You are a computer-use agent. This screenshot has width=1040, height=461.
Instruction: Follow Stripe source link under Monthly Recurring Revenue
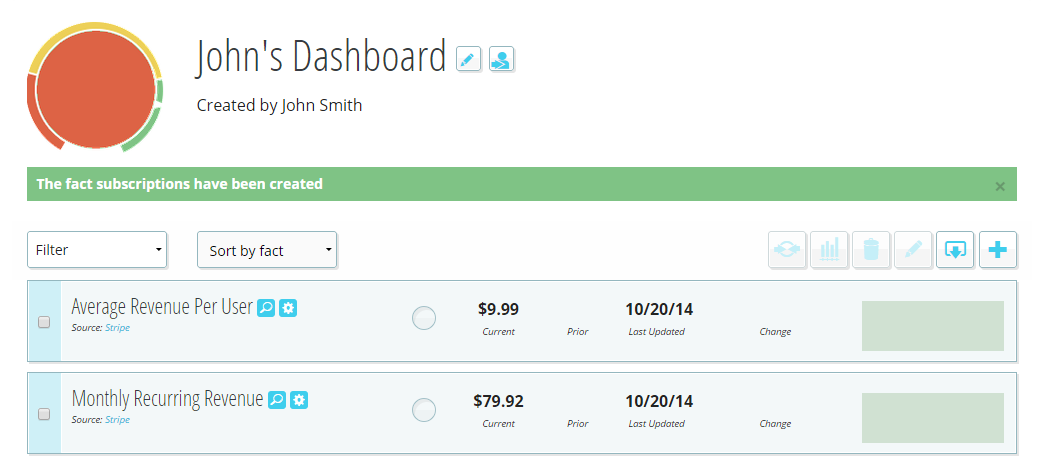(x=117, y=419)
